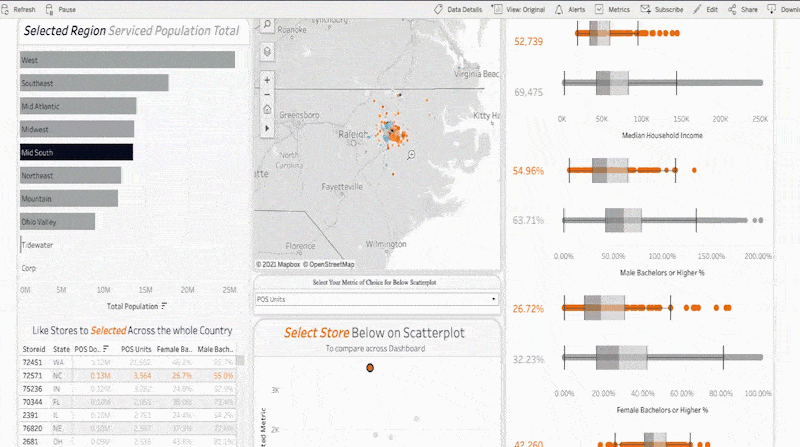Image resolution: width=800 pixels, height=447 pixels.
Task: Open the Metrics panel
Action: tap(612, 9)
